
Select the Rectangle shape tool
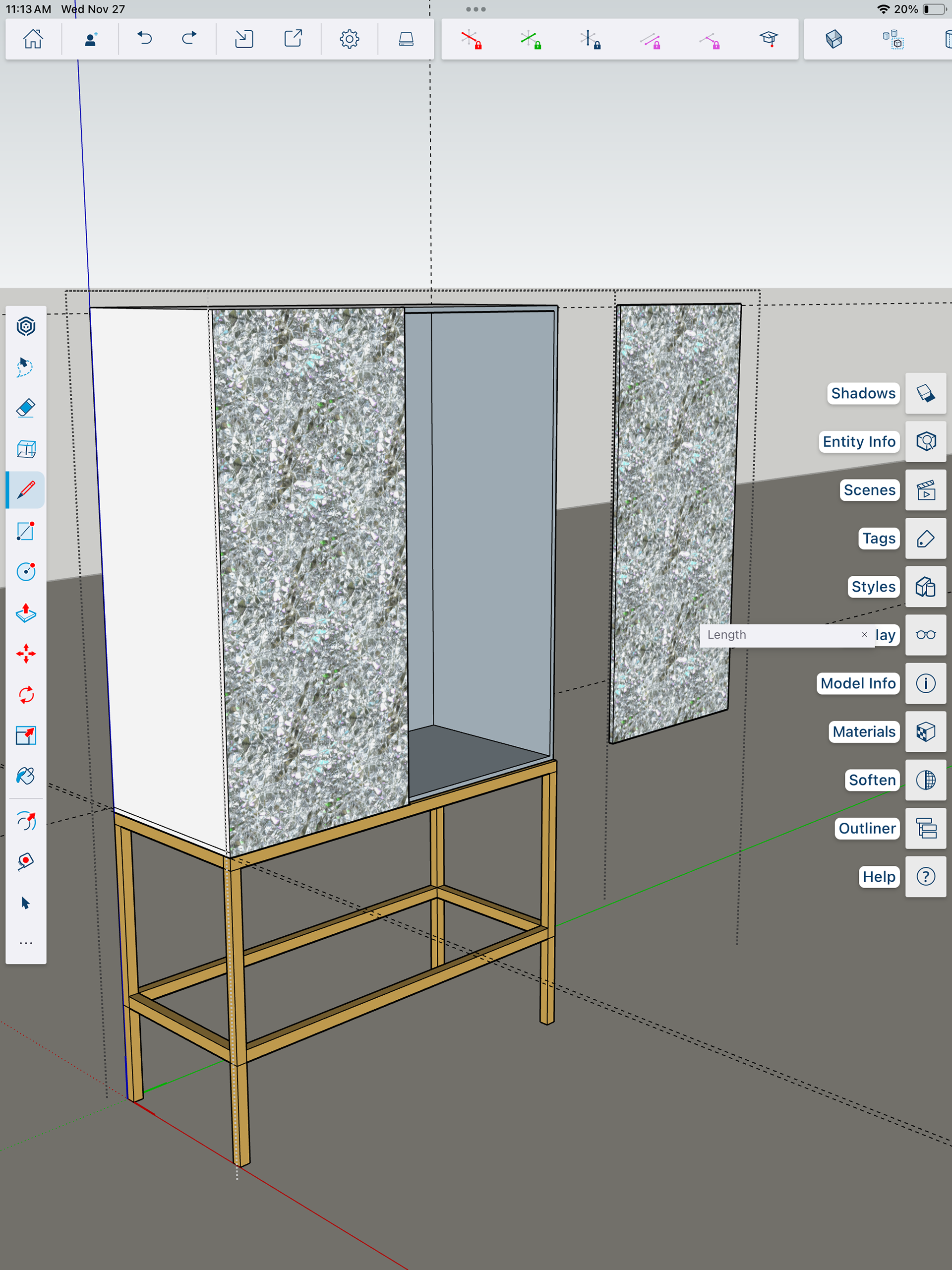26,531
